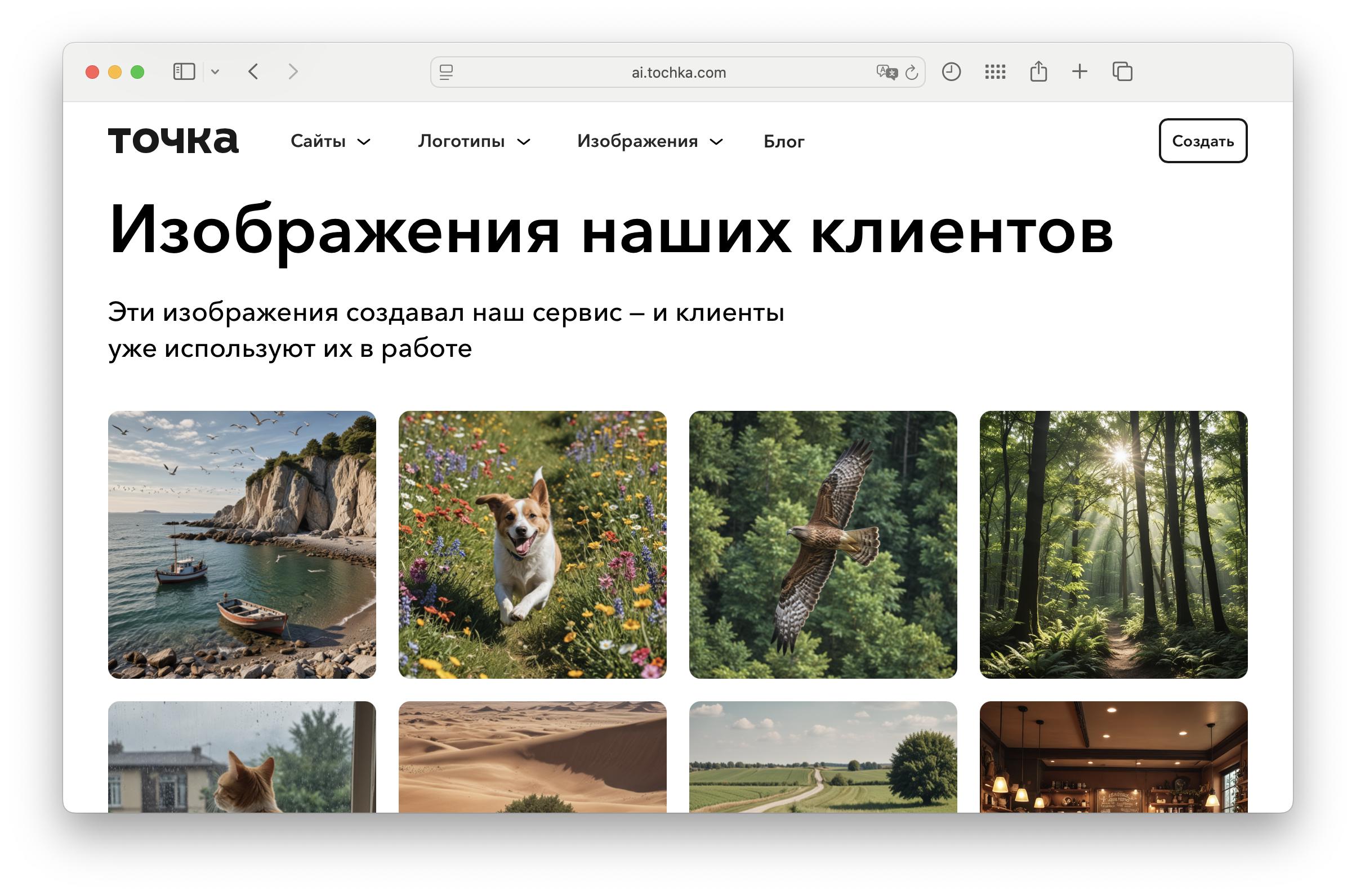Open the sunlit forest path image
The image size is (1356, 896).
(1114, 545)
